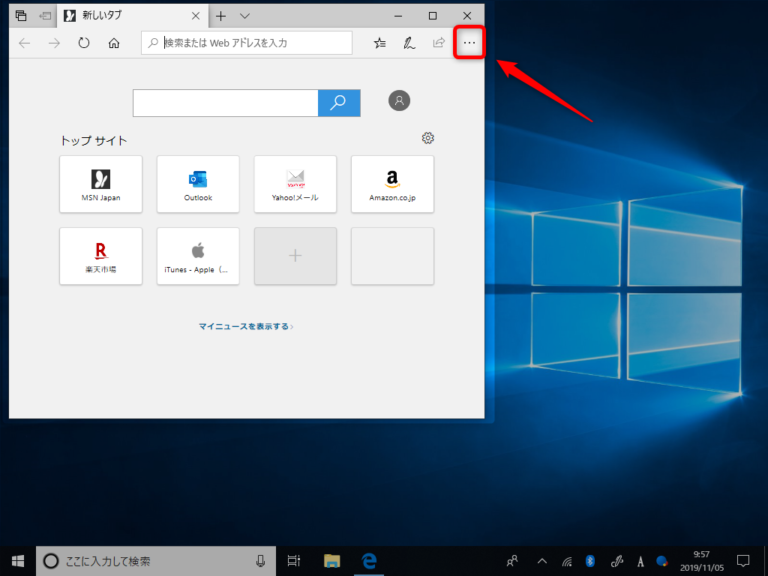Go to the Home page icon
The width and height of the screenshot is (768, 576).
point(114,43)
